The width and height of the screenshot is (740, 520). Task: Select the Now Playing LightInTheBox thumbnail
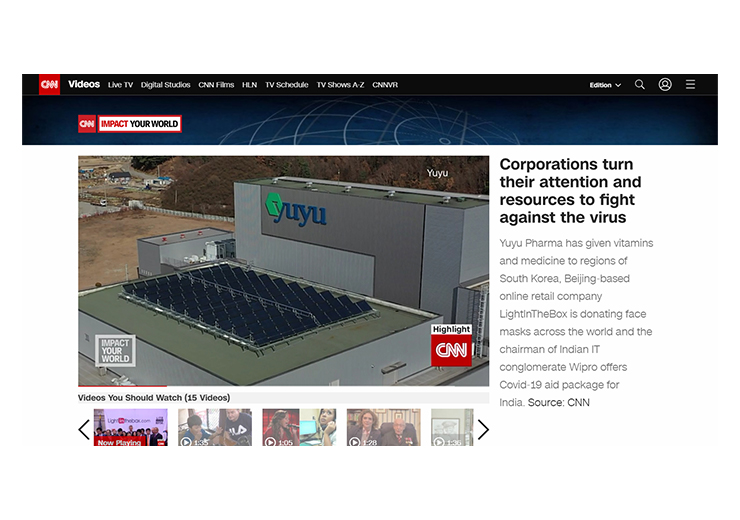coord(131,427)
